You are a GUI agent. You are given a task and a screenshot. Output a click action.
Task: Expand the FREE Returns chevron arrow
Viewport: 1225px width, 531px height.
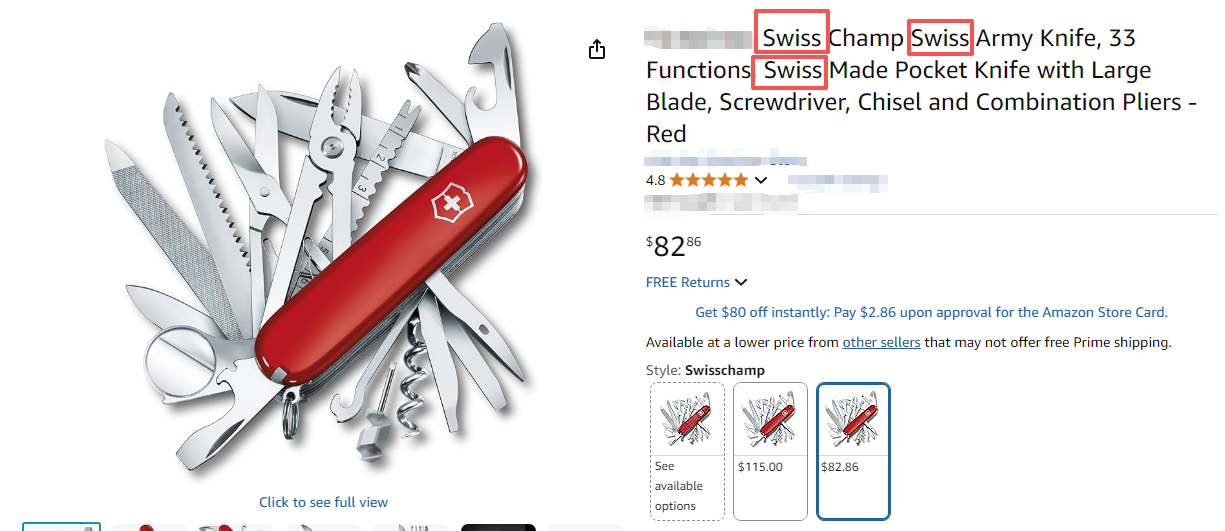click(x=741, y=282)
